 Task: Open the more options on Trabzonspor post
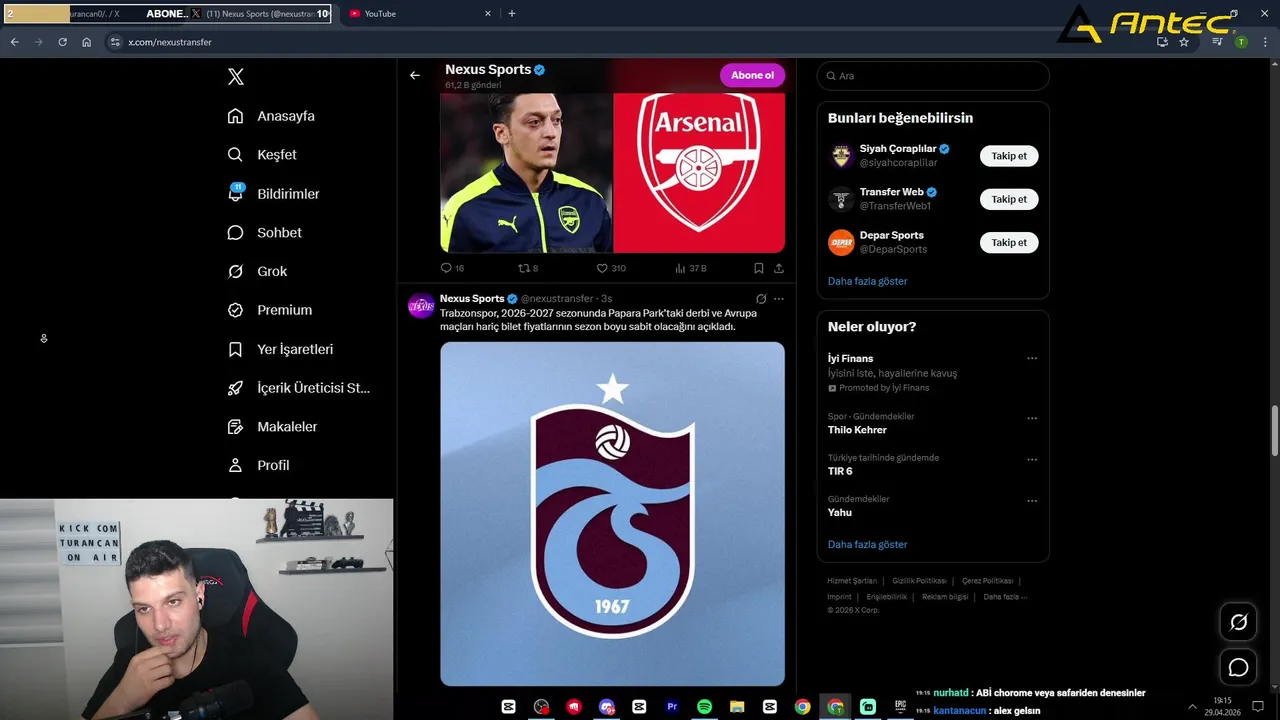click(779, 299)
